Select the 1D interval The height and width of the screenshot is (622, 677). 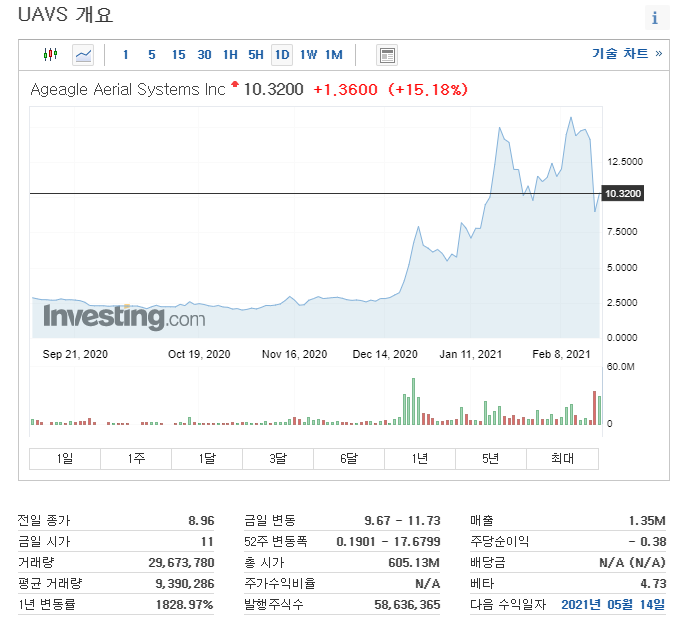click(x=282, y=55)
